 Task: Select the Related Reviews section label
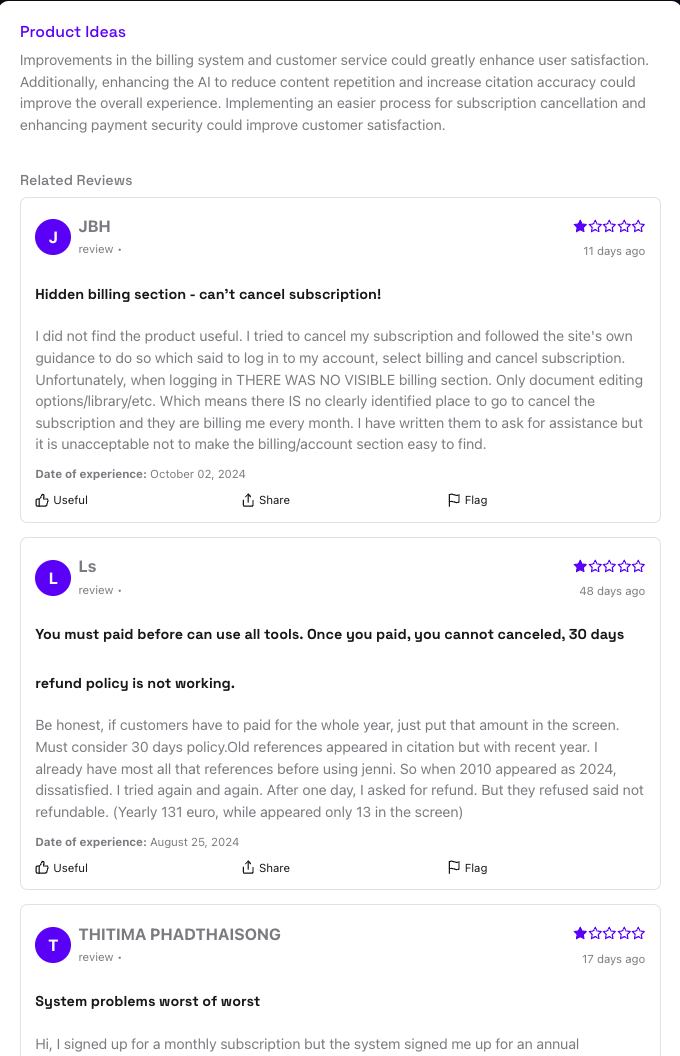76,180
